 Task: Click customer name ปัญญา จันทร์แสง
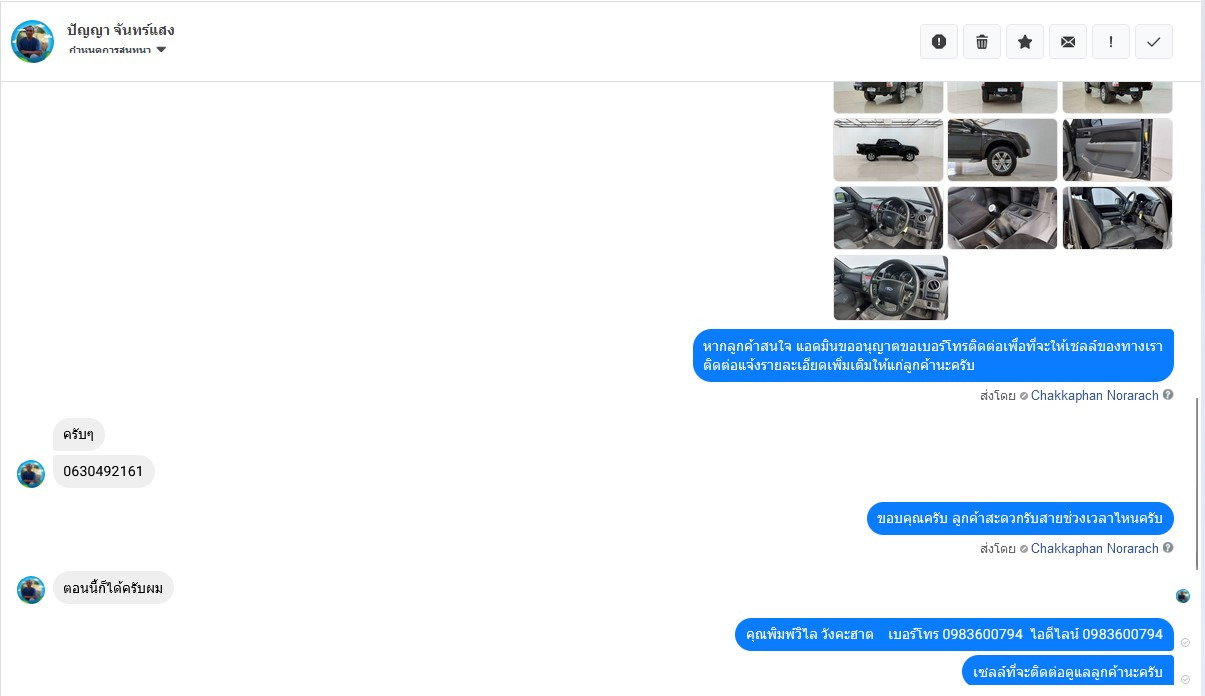tap(121, 30)
